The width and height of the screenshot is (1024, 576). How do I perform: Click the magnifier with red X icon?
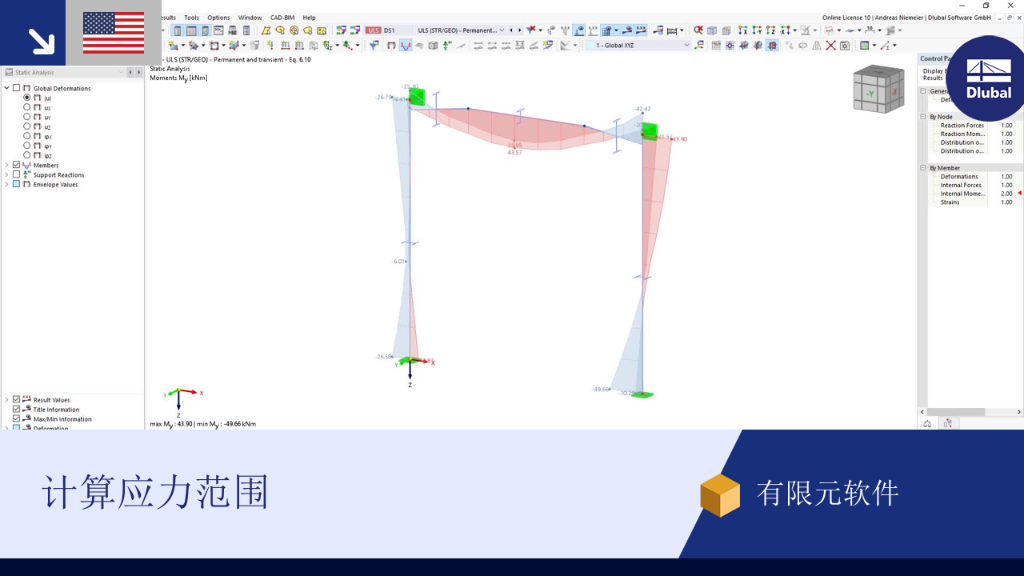tap(698, 31)
